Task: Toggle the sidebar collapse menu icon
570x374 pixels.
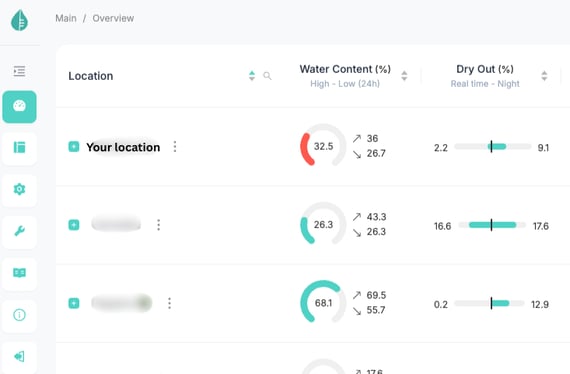Action: pyautogui.click(x=19, y=71)
